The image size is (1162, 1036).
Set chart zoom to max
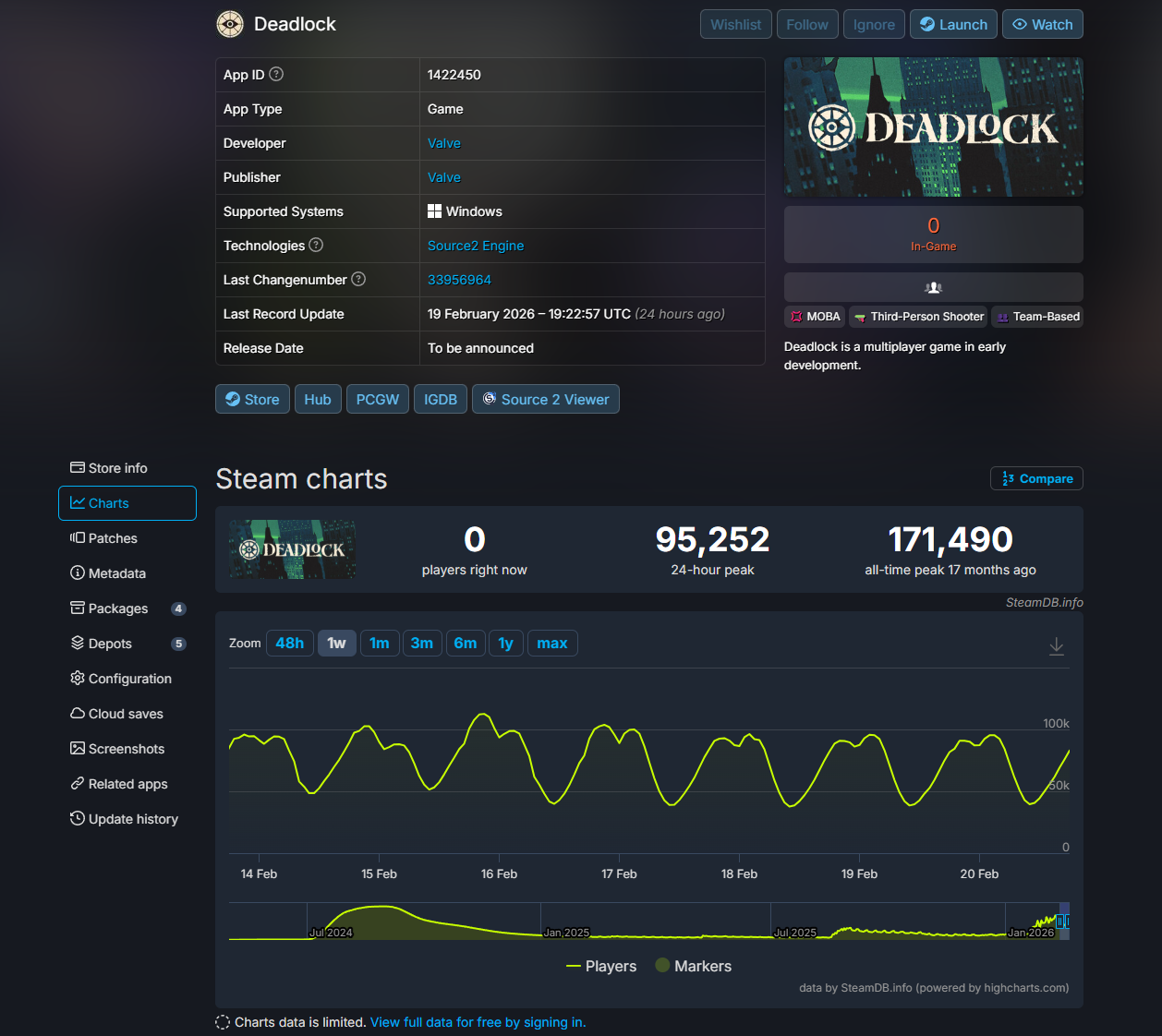click(552, 643)
